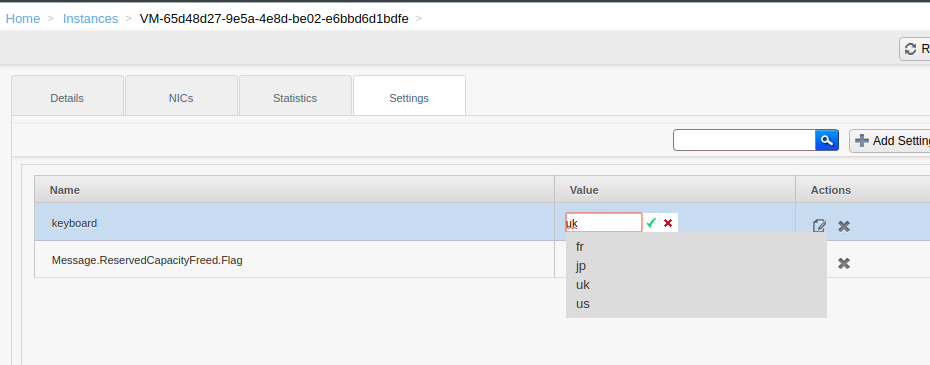Viewport: 930px width, 365px height.
Task: Delete the Message.ReservedCapacityFreed.Flag setting
Action: (843, 264)
